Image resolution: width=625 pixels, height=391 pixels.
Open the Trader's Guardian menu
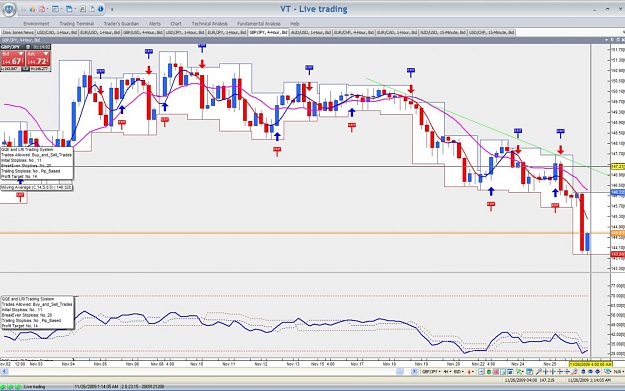[121, 24]
